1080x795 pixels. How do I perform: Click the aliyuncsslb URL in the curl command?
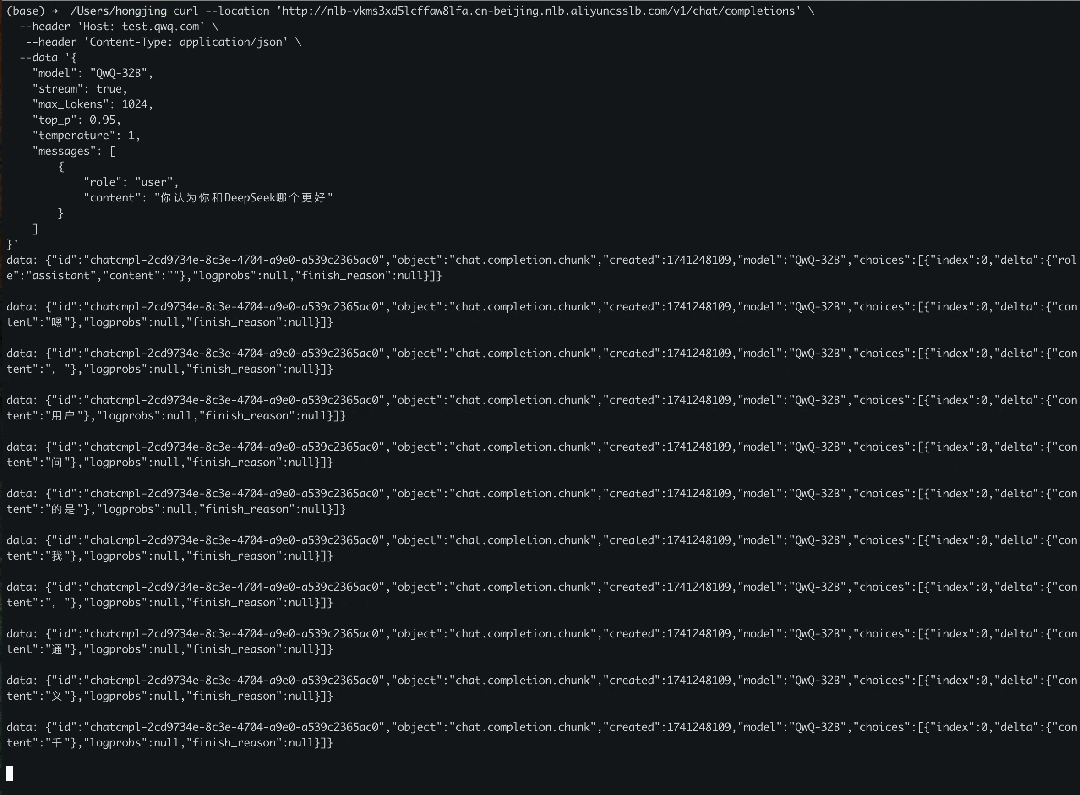pyautogui.click(x=539, y=11)
